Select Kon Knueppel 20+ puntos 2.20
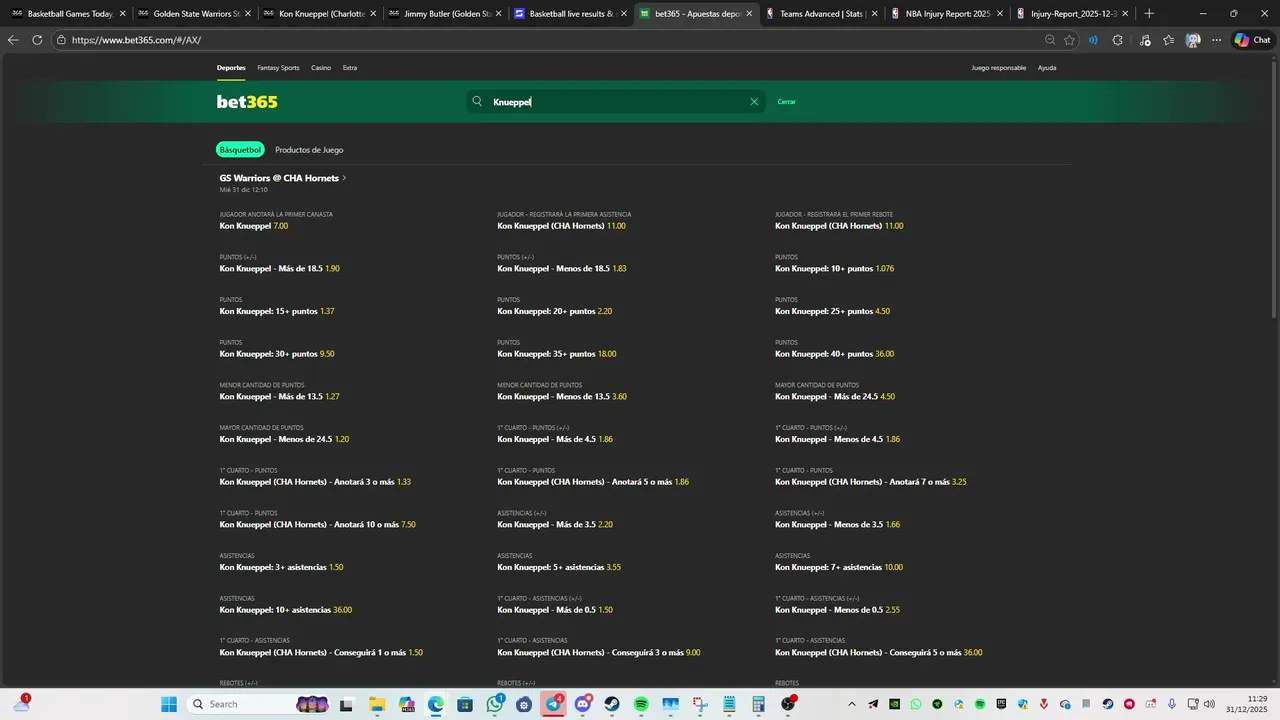This screenshot has height=720, width=1280. point(555,311)
